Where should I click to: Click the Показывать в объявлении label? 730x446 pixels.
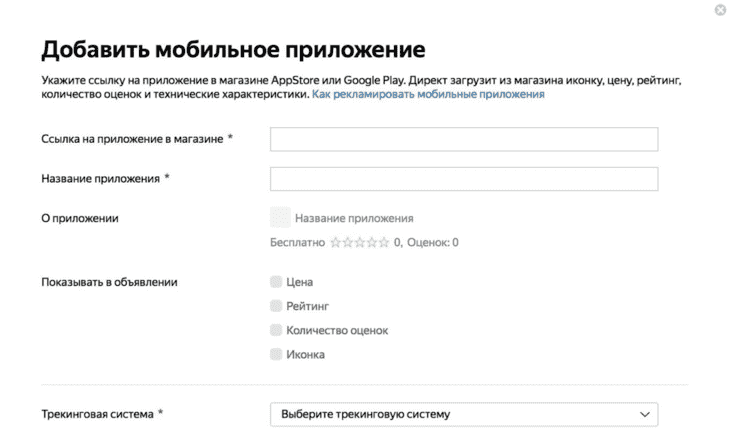109,282
